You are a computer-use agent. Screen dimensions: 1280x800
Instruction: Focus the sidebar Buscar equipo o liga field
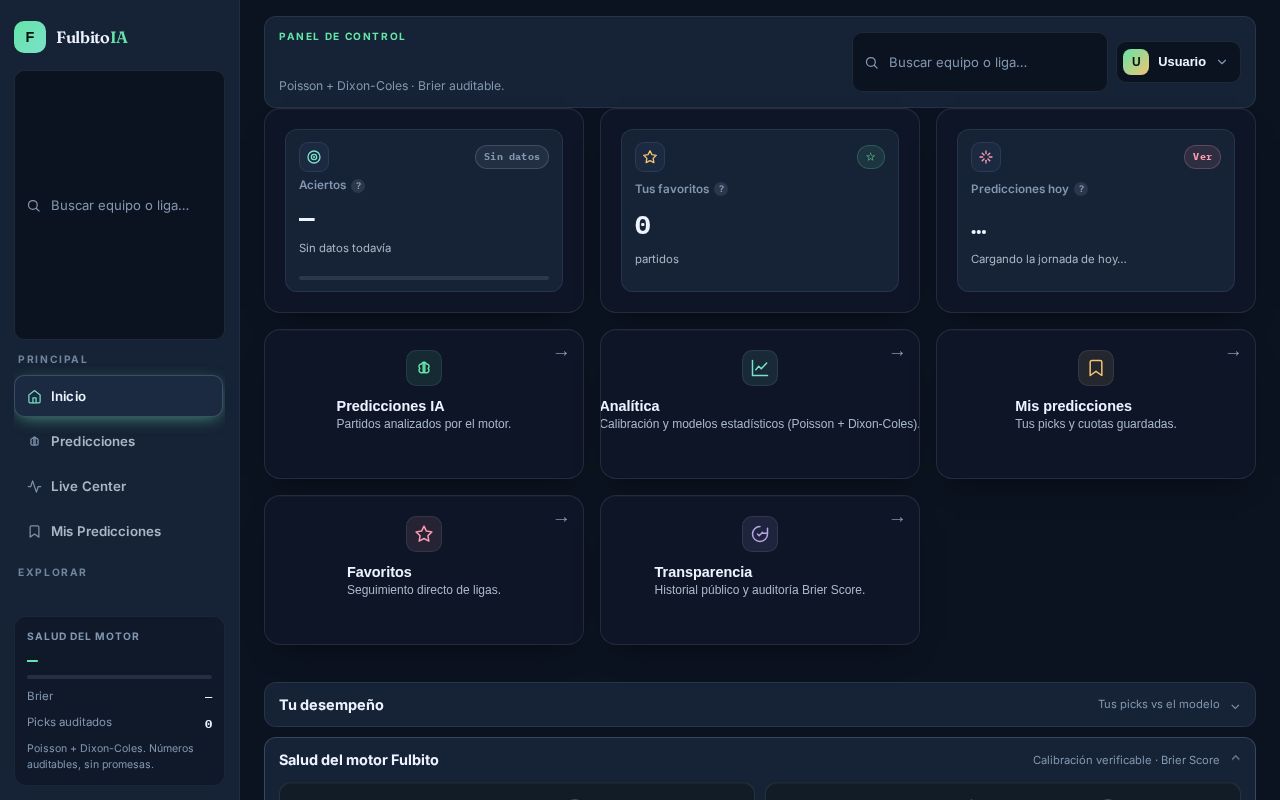(x=119, y=205)
